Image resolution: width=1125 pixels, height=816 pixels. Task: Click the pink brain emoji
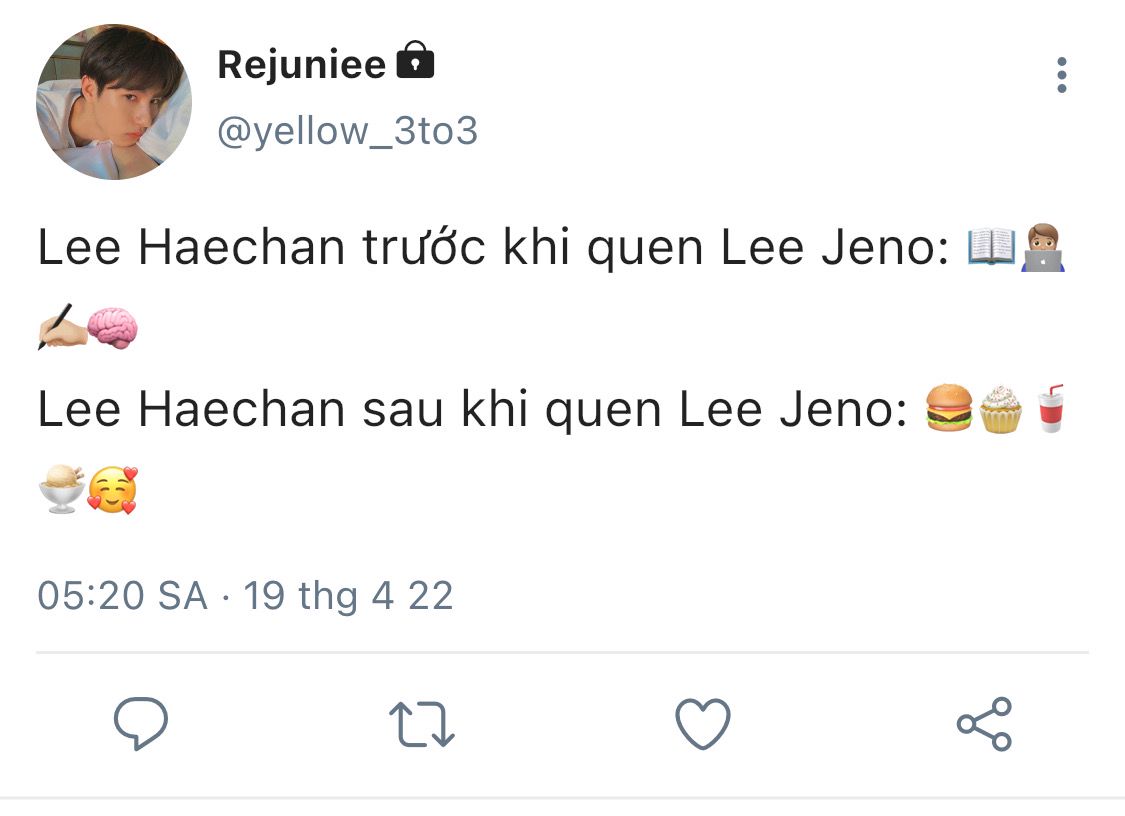click(112, 329)
